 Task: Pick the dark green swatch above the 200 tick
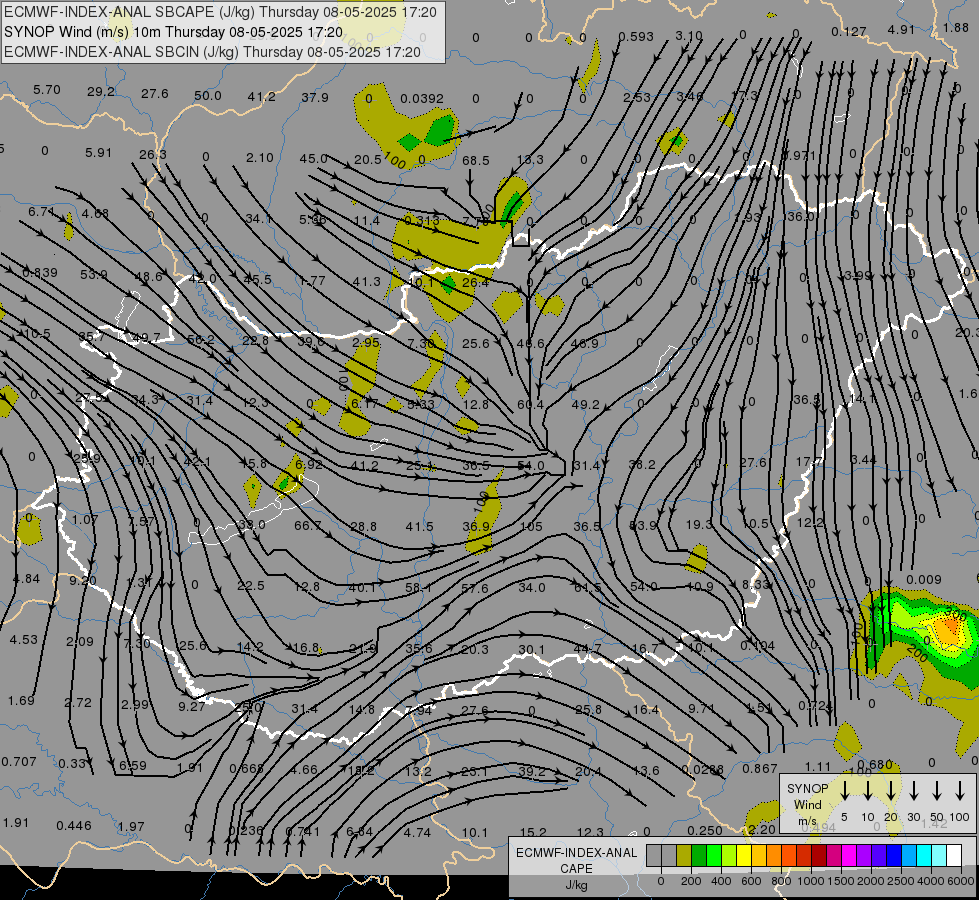click(699, 856)
